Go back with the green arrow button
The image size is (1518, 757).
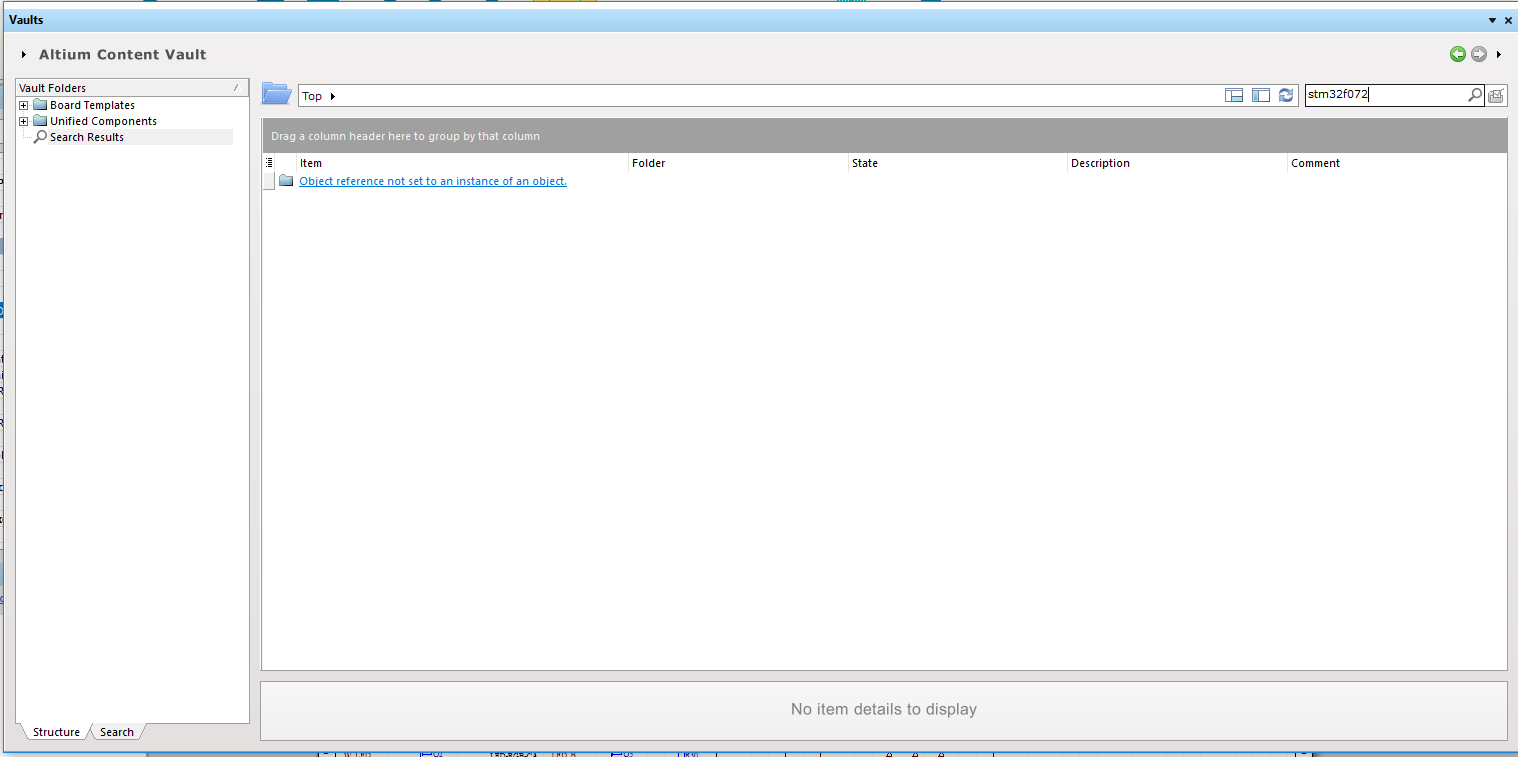[1457, 54]
